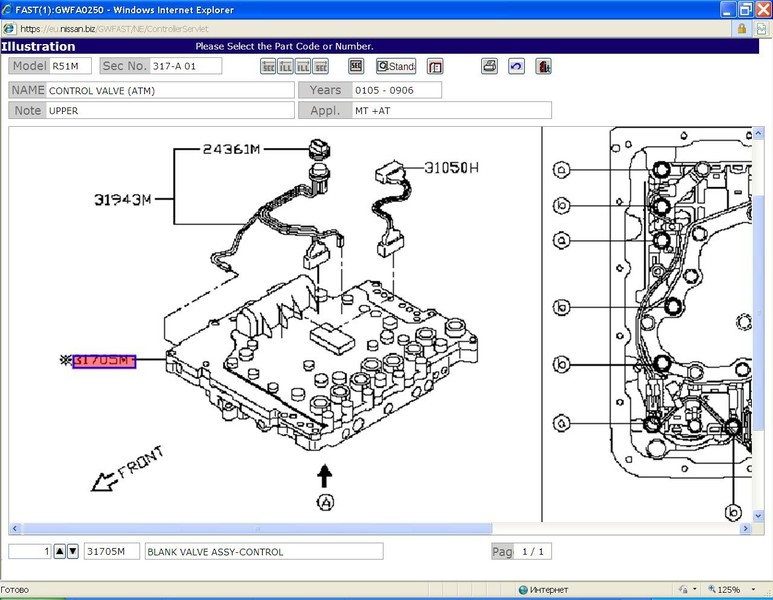Select highlighted part code 31705M in diagram
The height and width of the screenshot is (600, 773).
(x=103, y=360)
